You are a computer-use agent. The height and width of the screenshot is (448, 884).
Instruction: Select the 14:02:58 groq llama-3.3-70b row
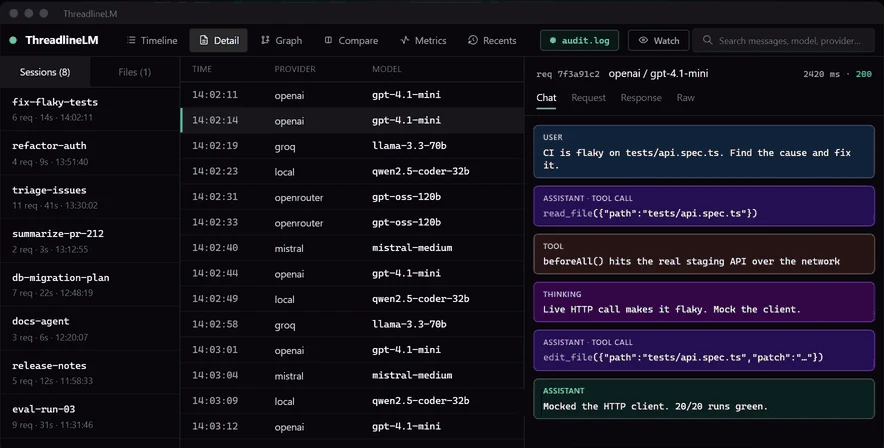(352, 324)
